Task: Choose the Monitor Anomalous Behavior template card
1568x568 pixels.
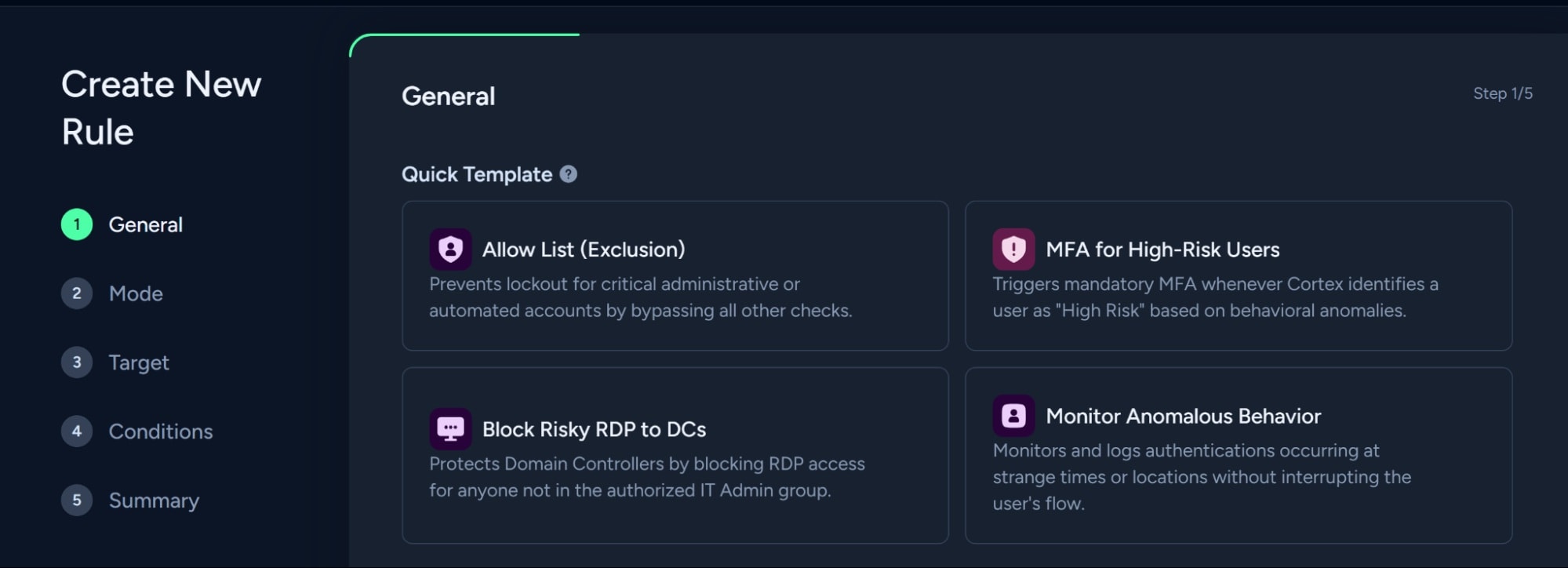Action: (1239, 456)
